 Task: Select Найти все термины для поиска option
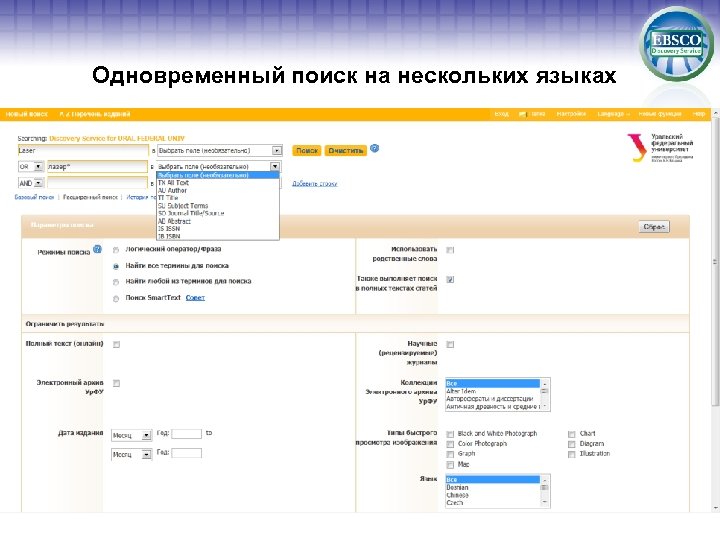116,266
